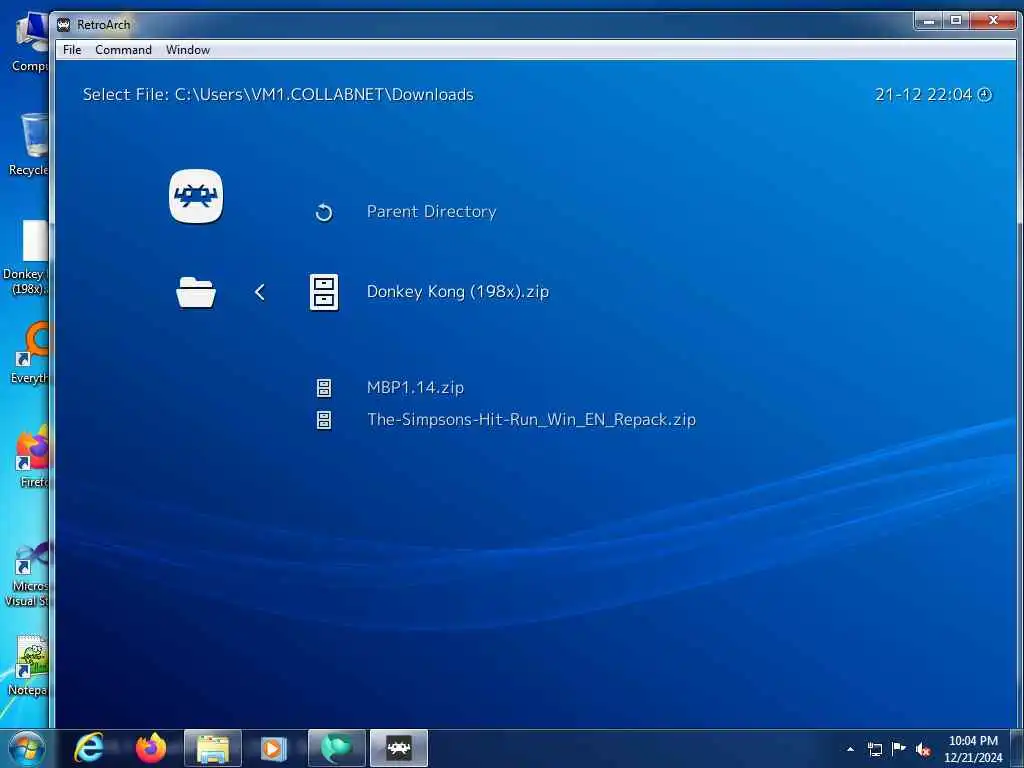Select the Computer desktop icon
Image resolution: width=1024 pixels, height=768 pixels.
click(29, 42)
